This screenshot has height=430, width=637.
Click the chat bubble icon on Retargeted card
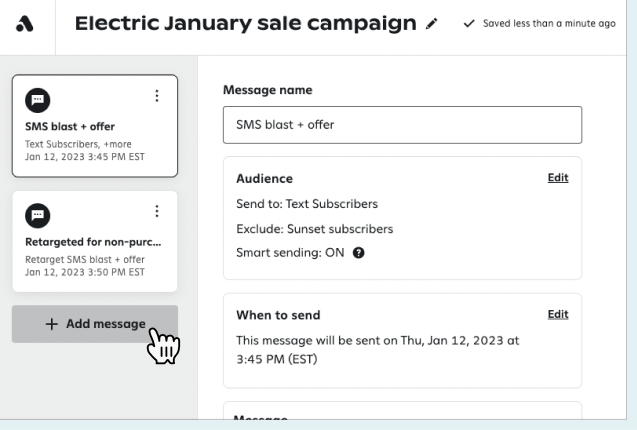pos(37,214)
